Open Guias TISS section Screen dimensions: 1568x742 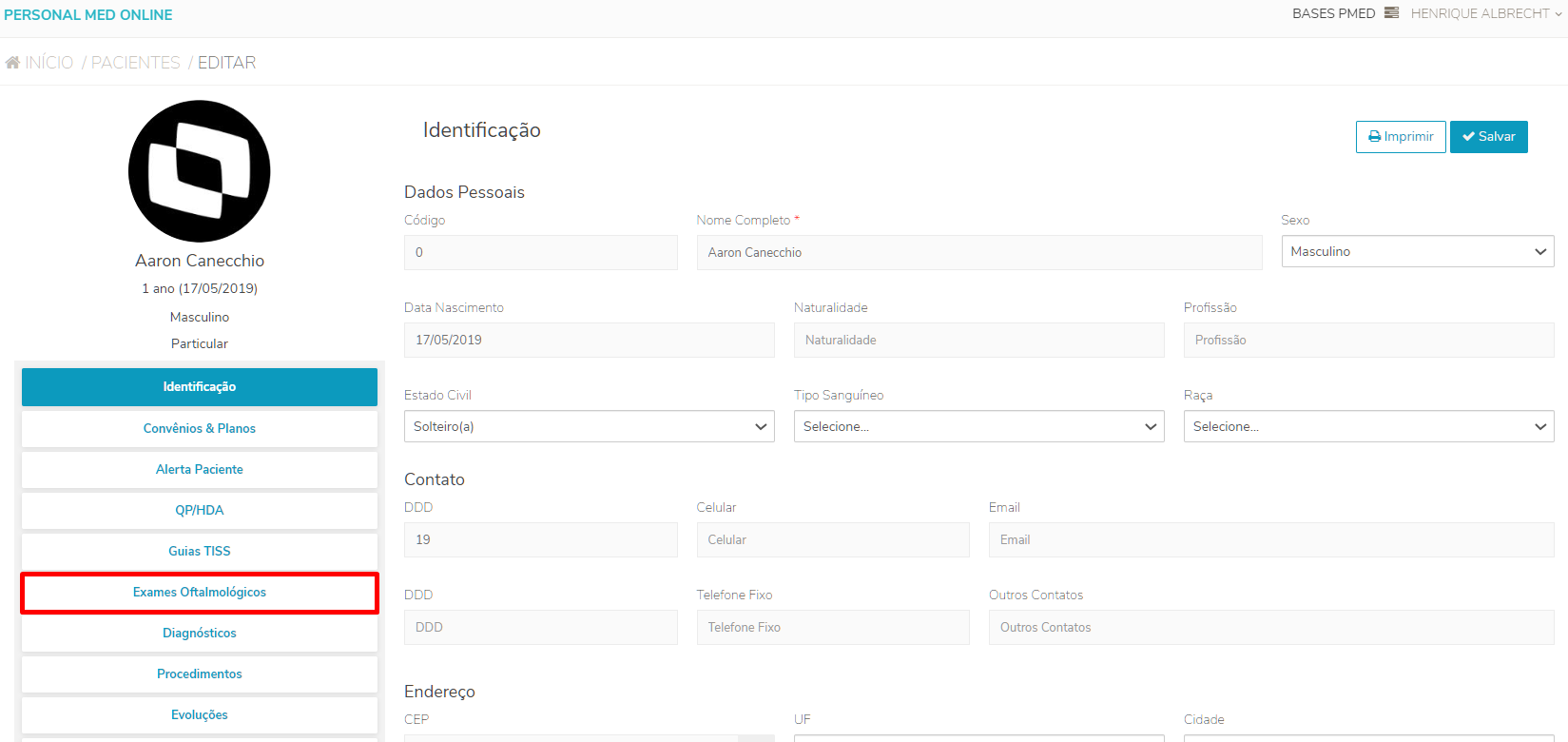click(200, 552)
